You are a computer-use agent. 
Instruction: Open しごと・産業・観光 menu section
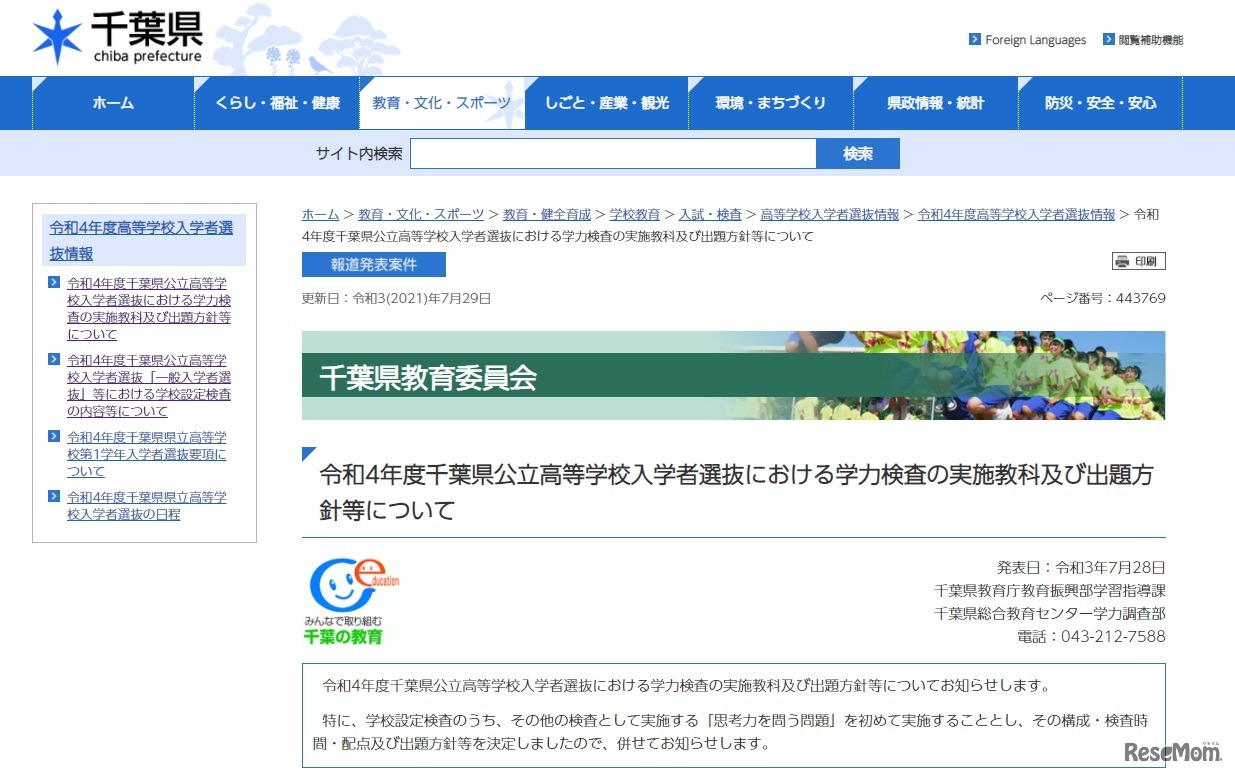pos(607,102)
